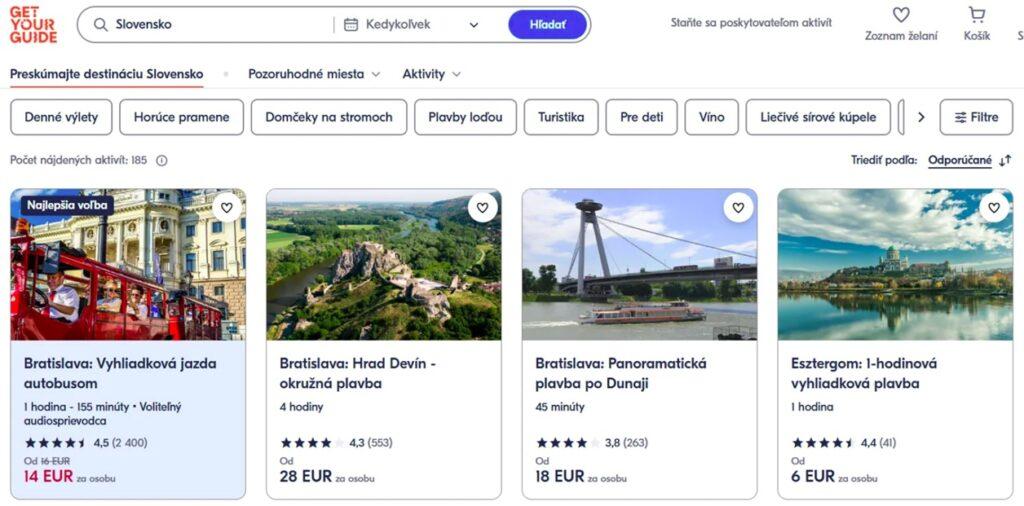Favorite the Bratislava bus tour card
The height and width of the screenshot is (506, 1024).
227,208
